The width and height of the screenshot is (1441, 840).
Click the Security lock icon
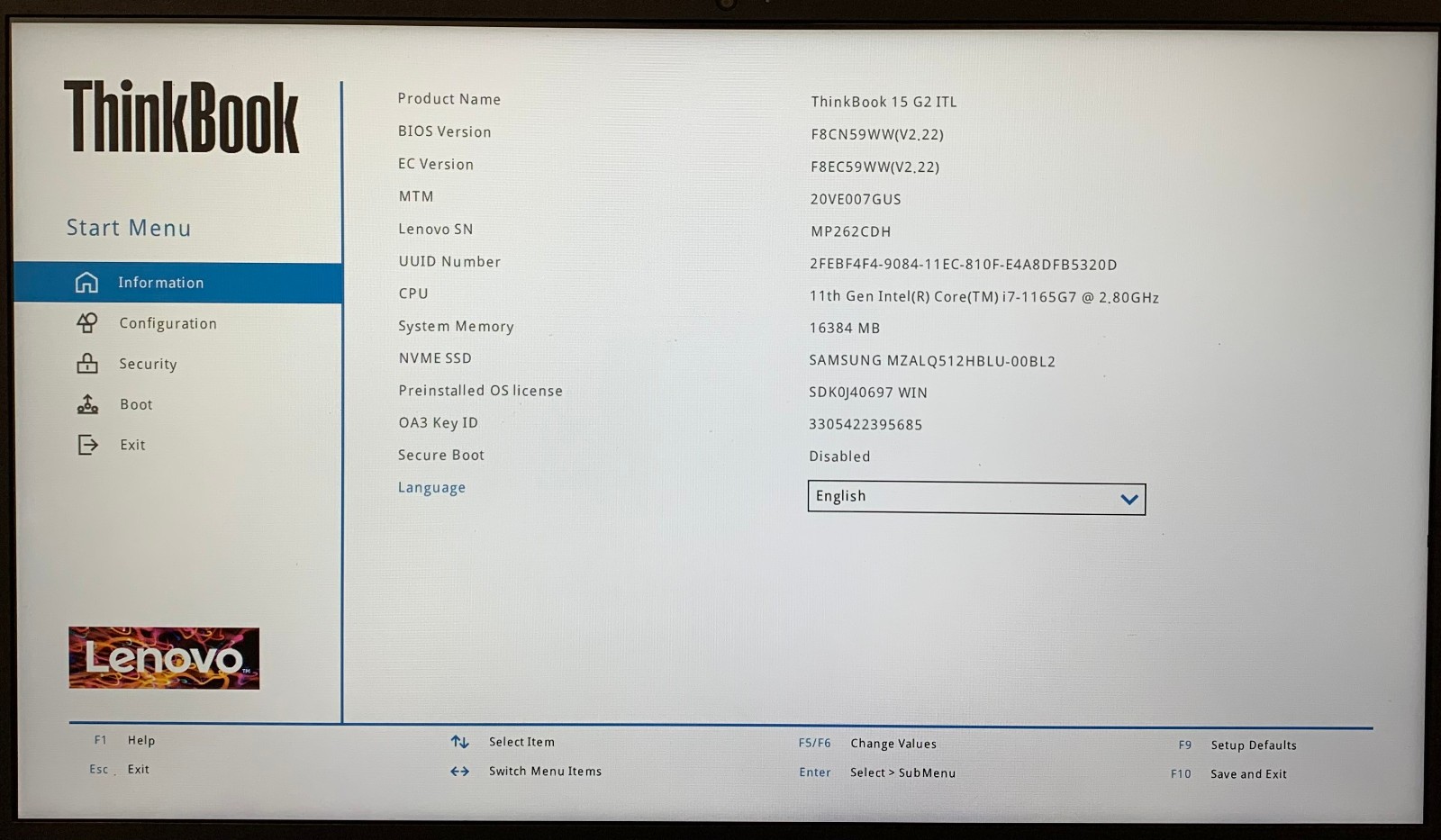87,363
